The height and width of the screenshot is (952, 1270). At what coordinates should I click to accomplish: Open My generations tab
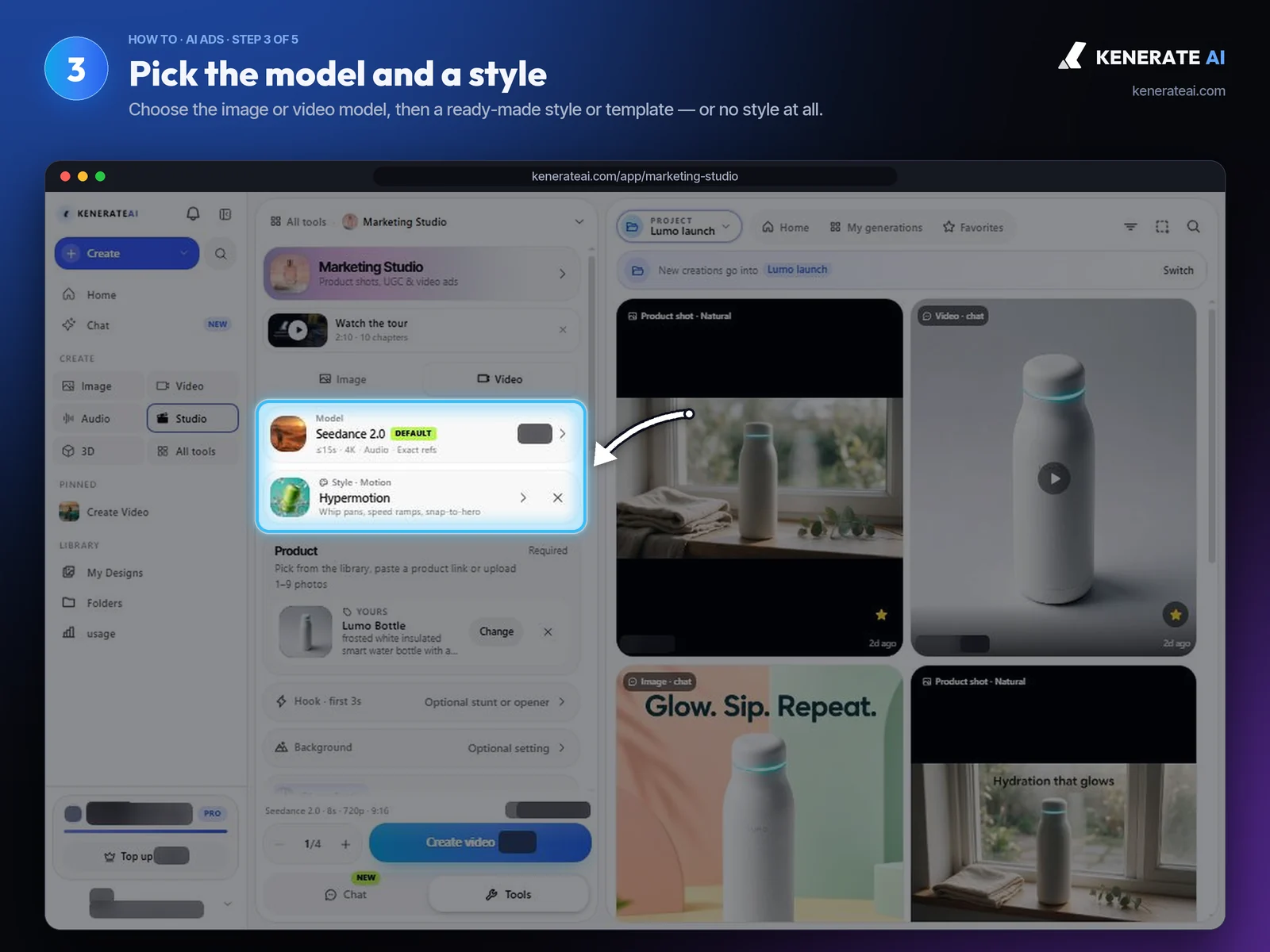pyautogui.click(x=876, y=228)
